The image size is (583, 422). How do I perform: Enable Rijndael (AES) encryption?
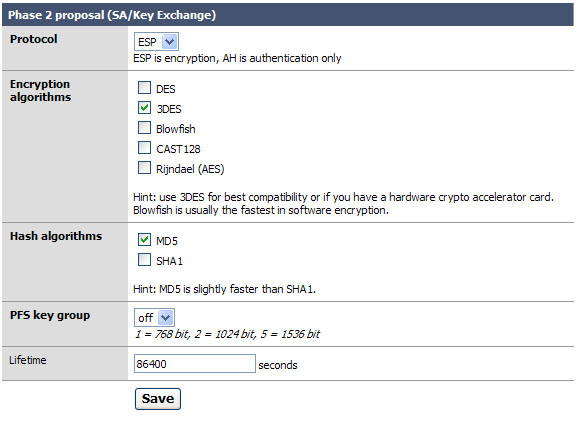point(144,168)
